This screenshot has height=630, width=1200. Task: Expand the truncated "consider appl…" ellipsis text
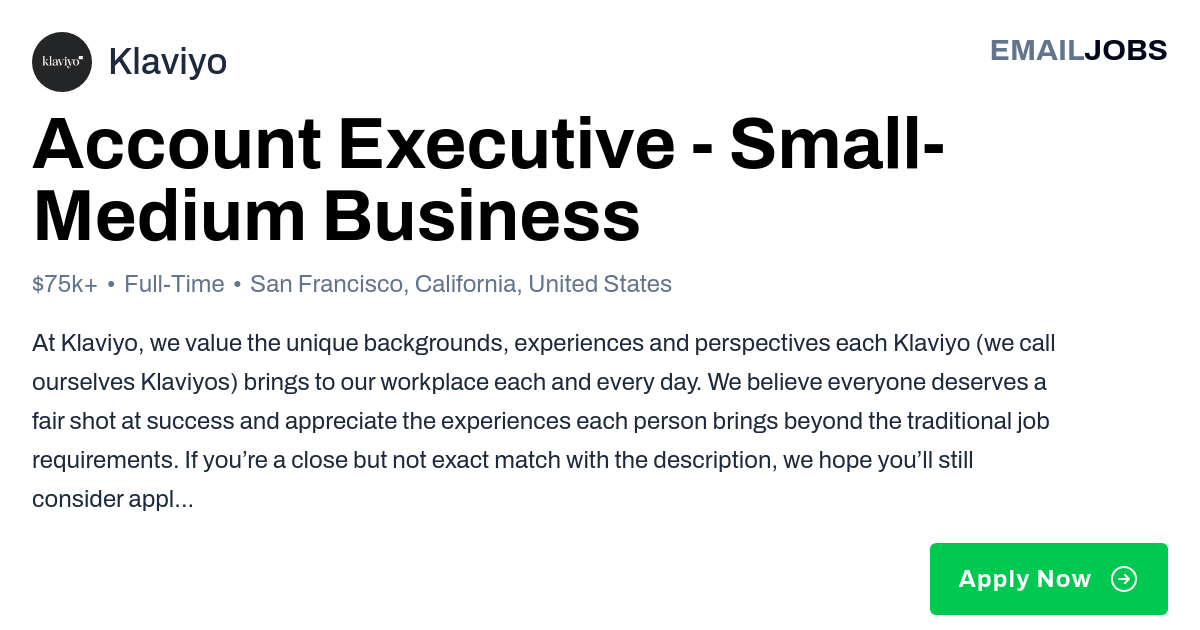pyautogui.click(x=113, y=499)
